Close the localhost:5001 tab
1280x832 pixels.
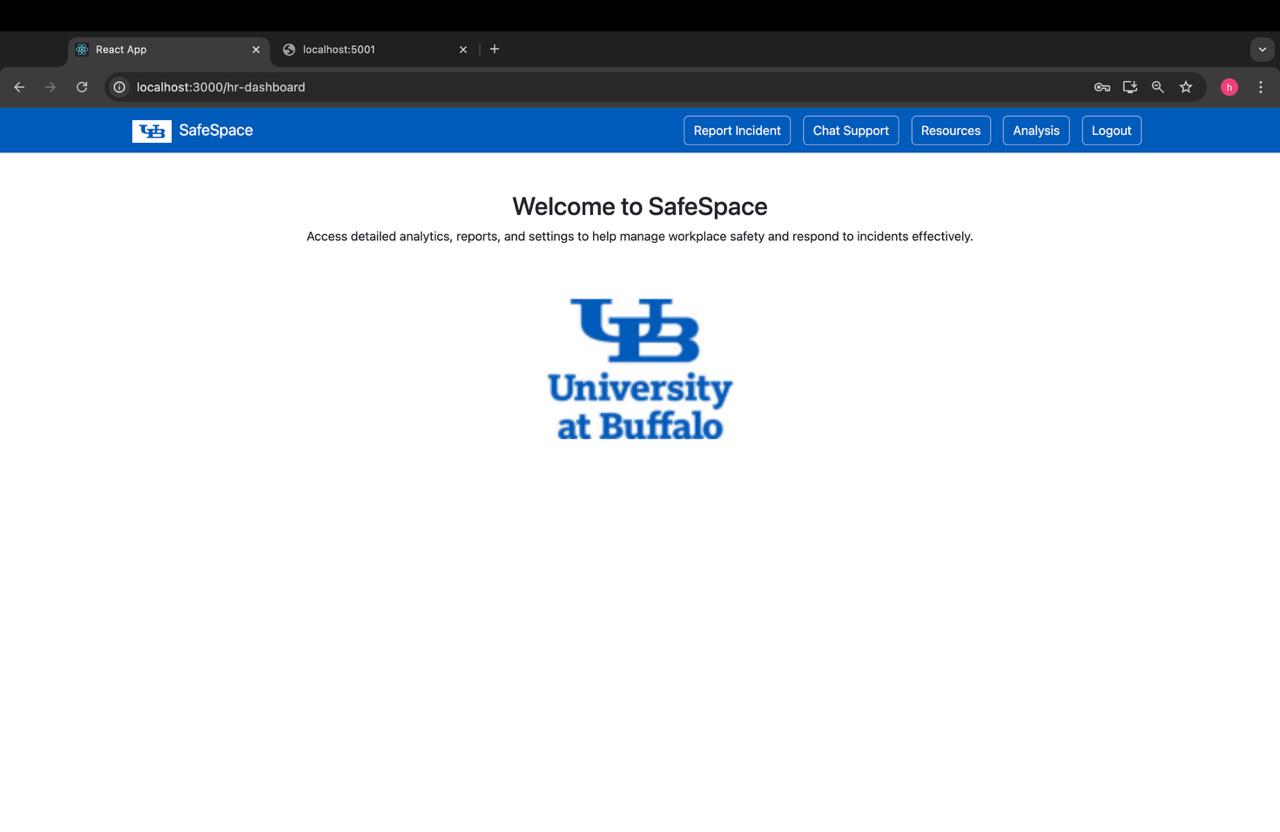pyautogui.click(x=463, y=49)
